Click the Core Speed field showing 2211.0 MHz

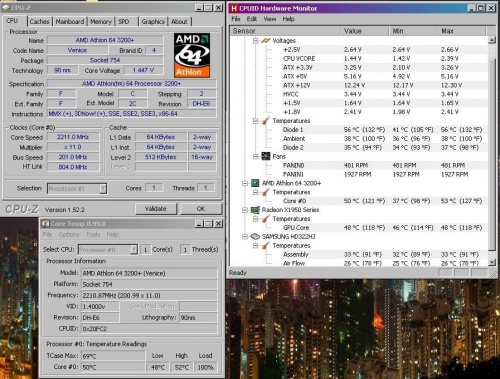(x=73, y=137)
